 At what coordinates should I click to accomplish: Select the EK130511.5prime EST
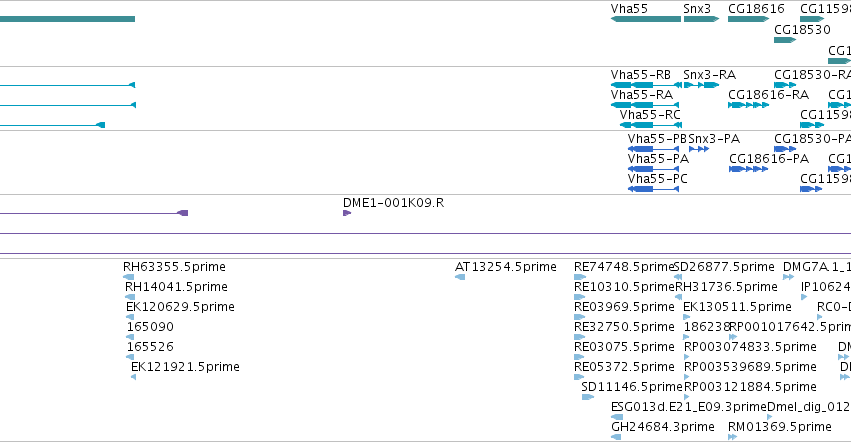[687, 317]
